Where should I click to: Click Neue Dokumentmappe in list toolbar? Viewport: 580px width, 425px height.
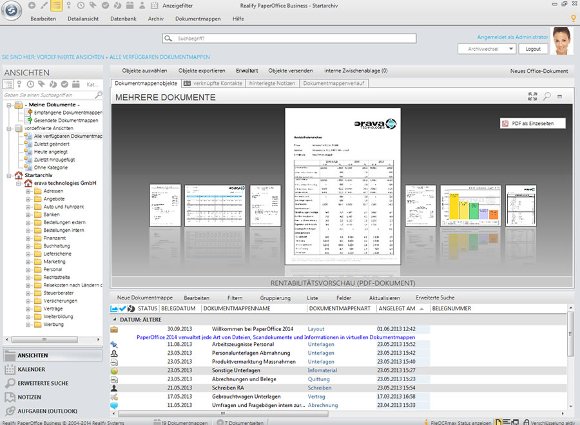click(x=145, y=298)
